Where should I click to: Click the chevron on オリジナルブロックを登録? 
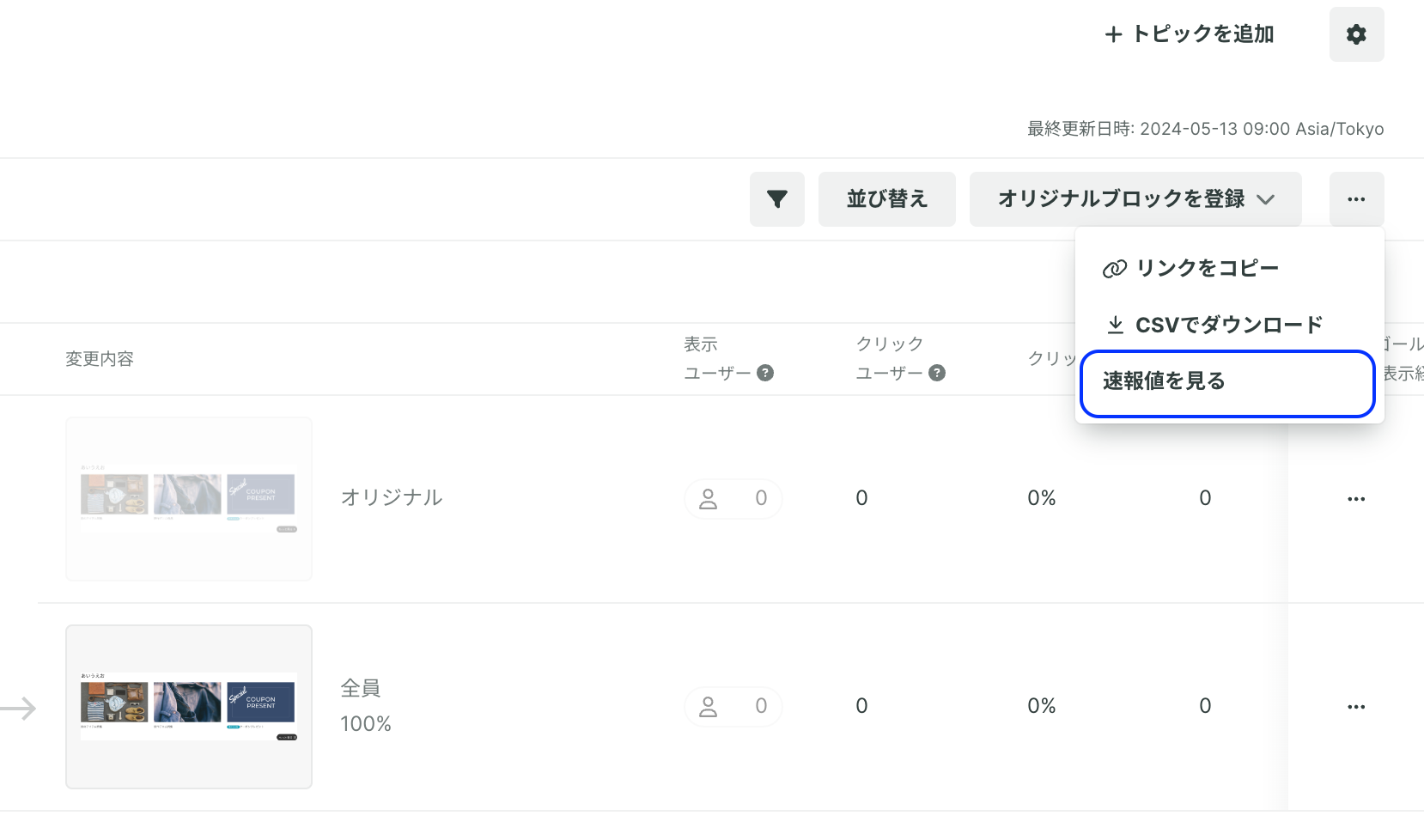[x=1265, y=199]
